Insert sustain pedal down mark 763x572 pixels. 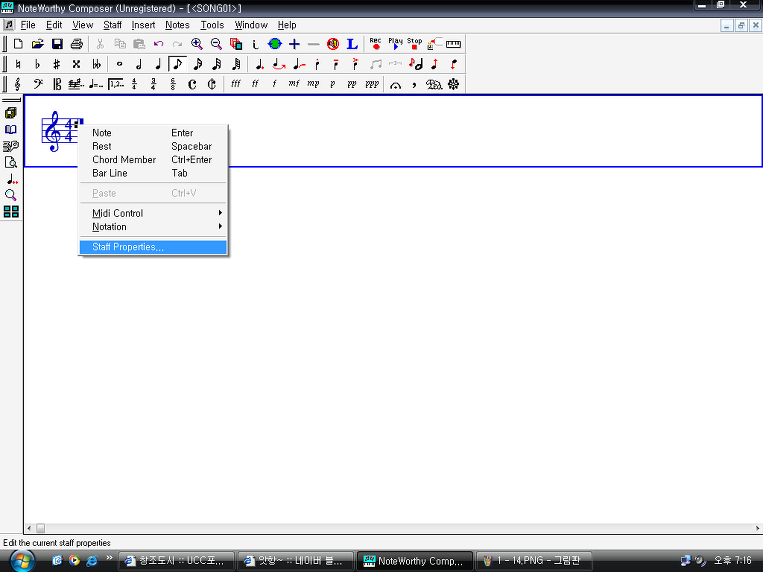pyautogui.click(x=434, y=84)
